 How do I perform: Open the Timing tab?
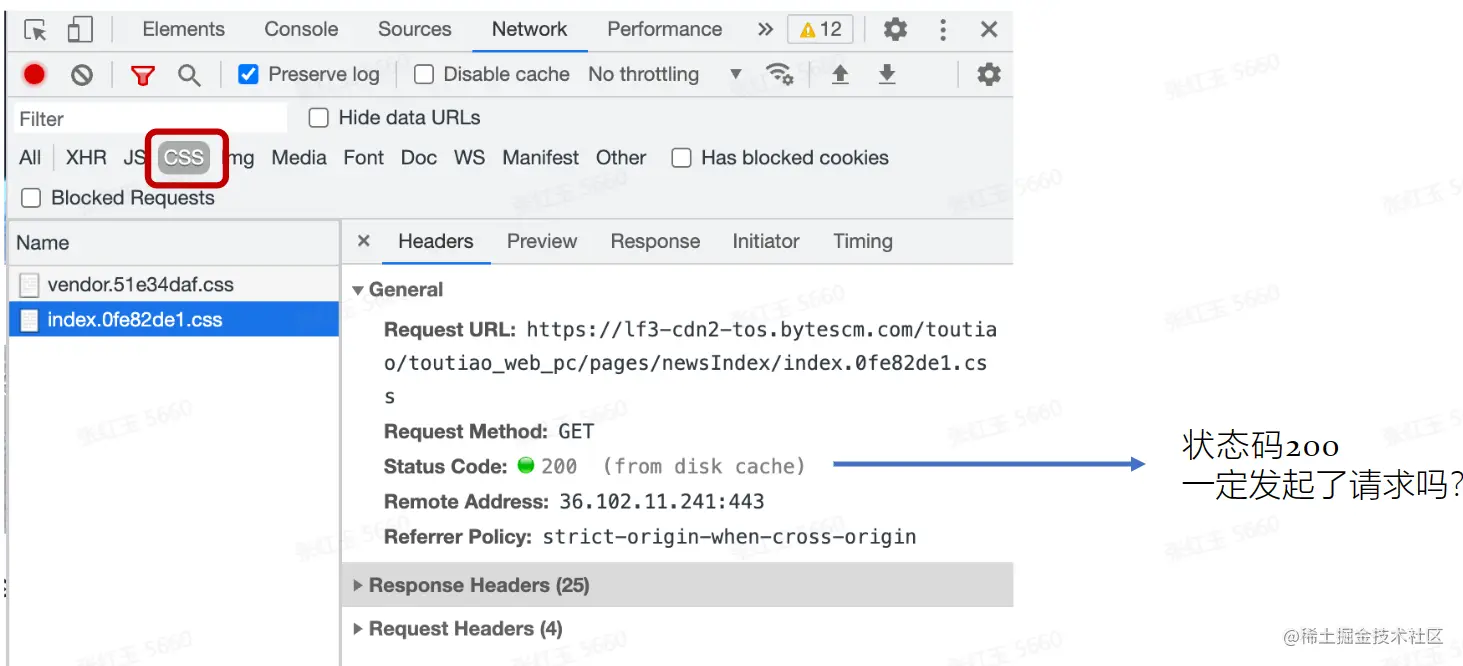tap(862, 241)
